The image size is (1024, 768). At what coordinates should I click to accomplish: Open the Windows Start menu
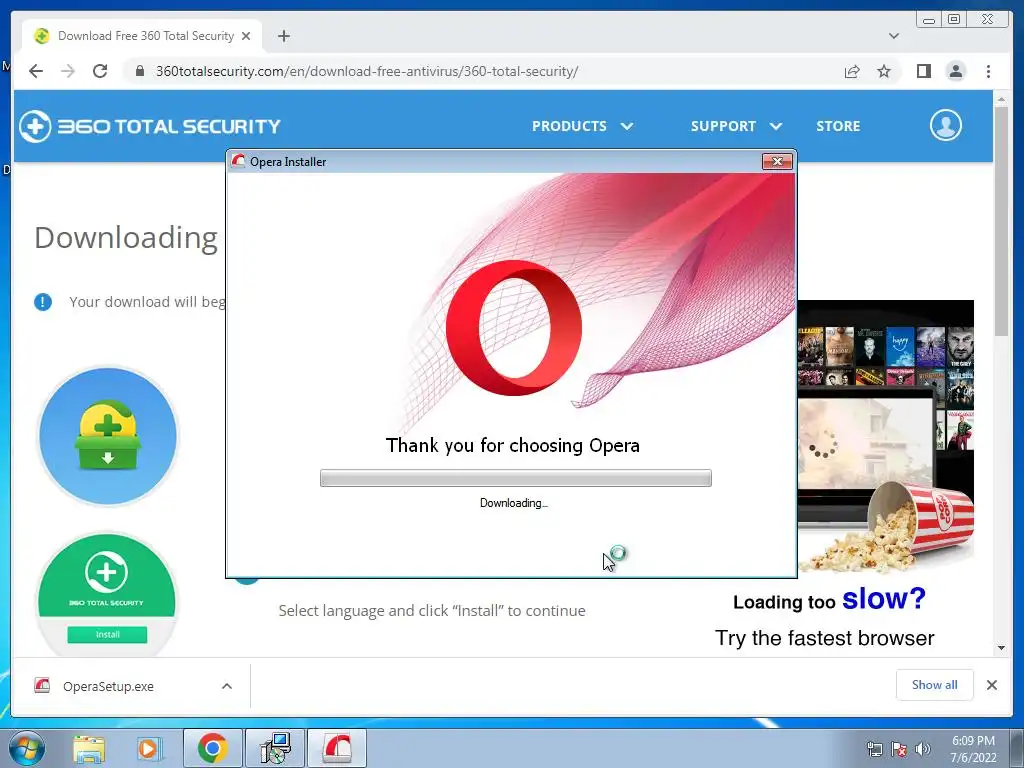coord(27,748)
